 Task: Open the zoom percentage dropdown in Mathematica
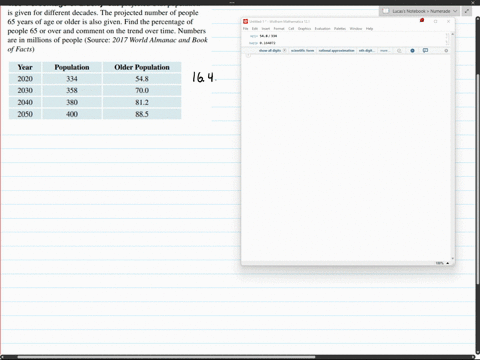(x=442, y=263)
